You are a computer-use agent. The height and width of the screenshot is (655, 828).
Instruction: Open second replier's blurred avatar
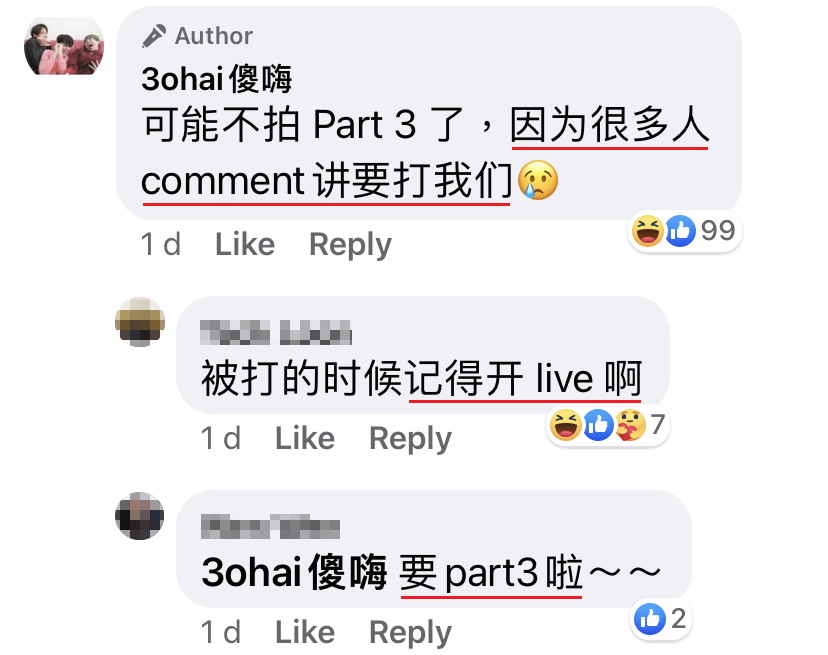(139, 516)
